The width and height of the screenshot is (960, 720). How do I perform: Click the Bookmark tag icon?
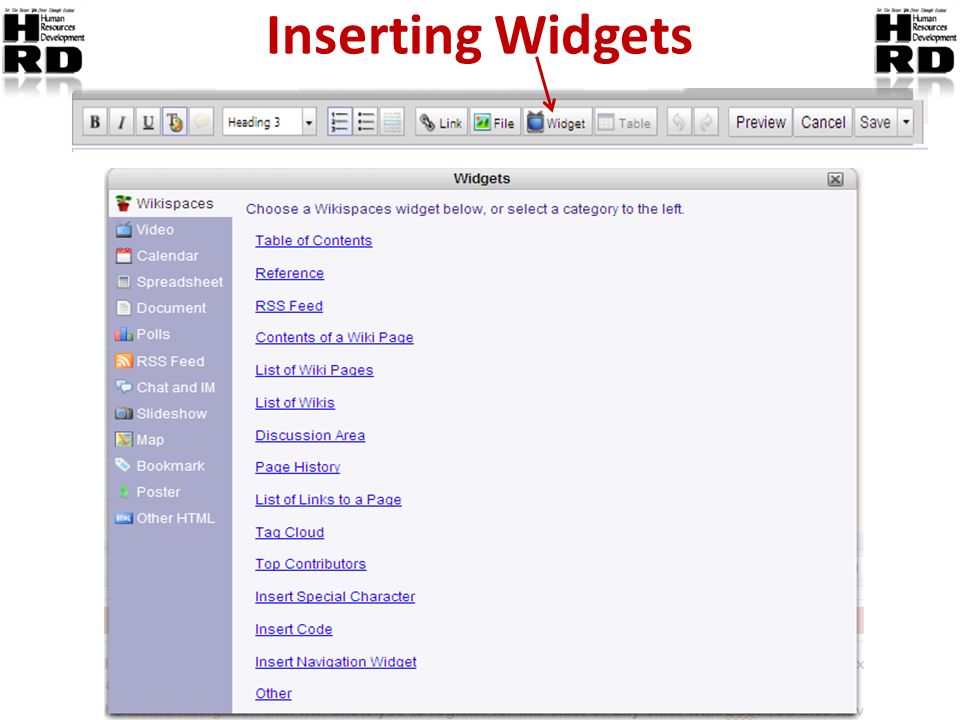point(124,465)
